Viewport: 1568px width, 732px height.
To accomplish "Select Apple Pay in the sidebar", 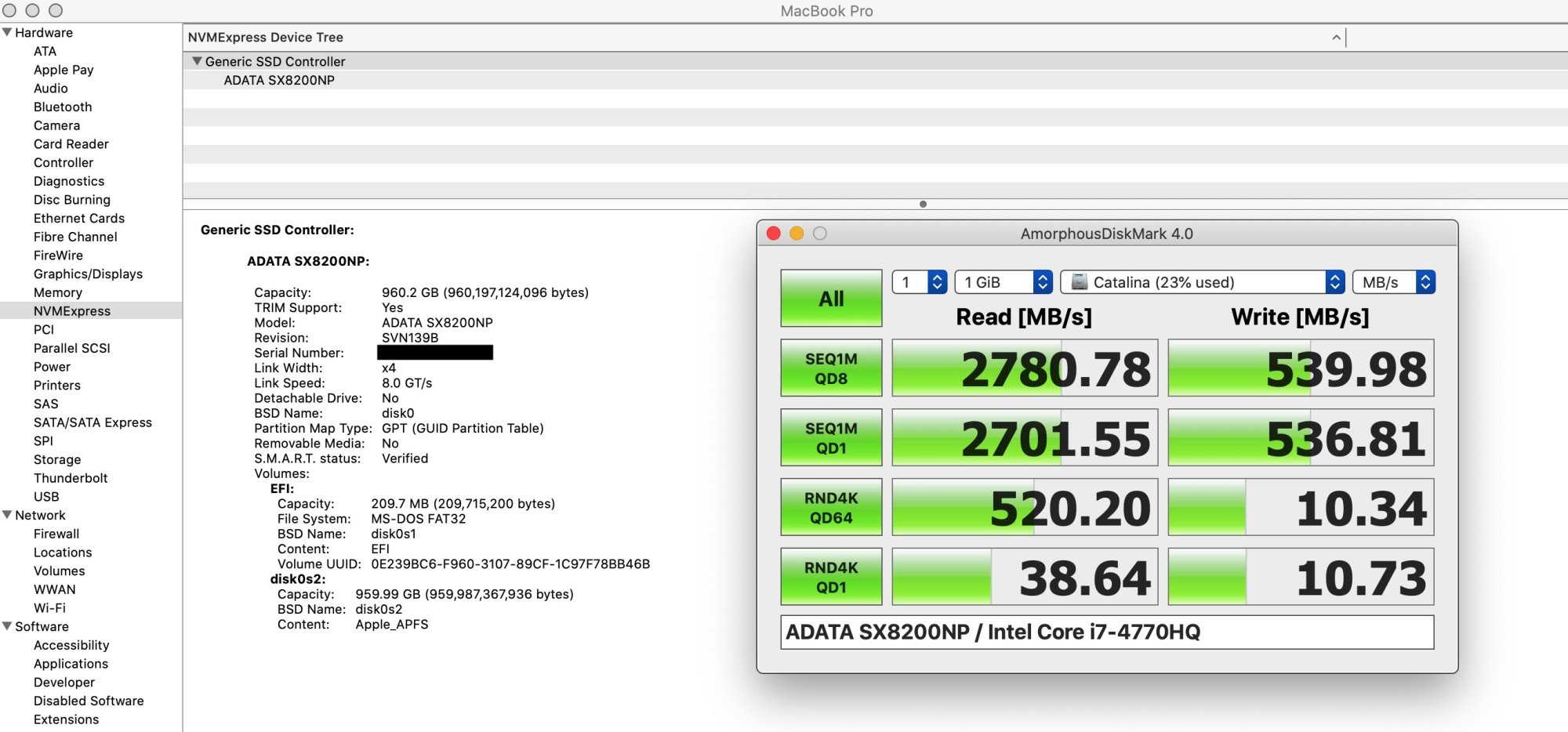I will (x=64, y=70).
